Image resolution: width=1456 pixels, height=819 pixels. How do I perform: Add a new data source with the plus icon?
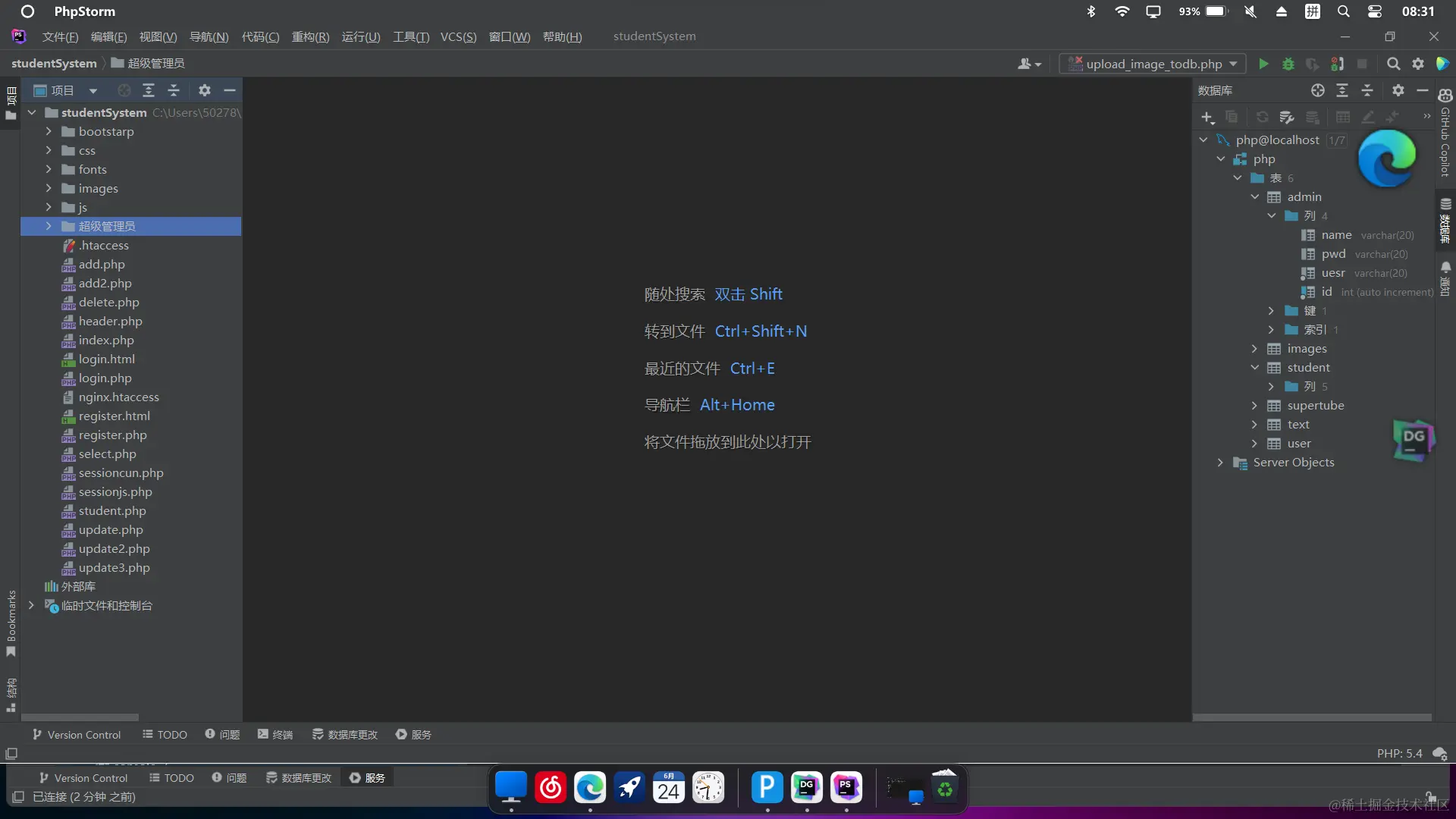(1207, 117)
